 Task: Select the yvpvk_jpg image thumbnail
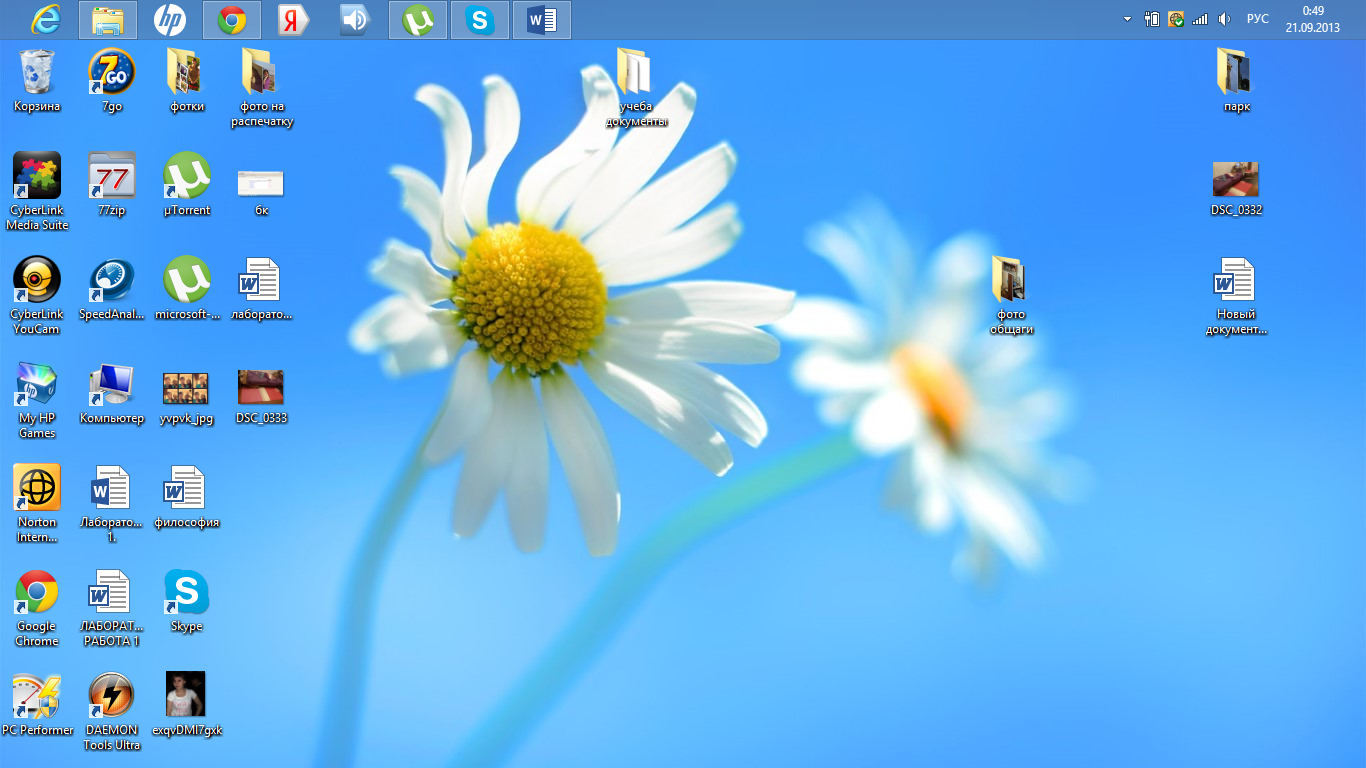[186, 397]
